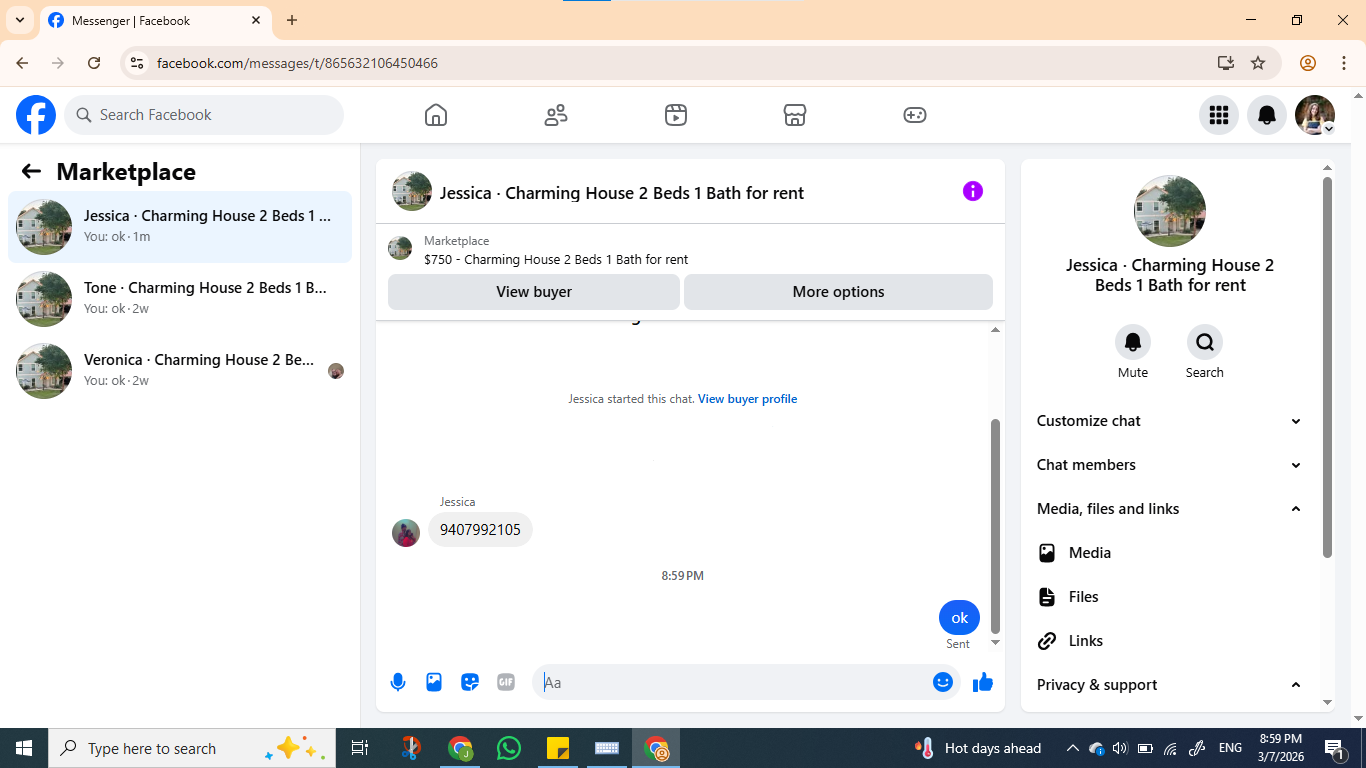The width and height of the screenshot is (1366, 768).
Task: Click the browser address bar URL
Action: pos(297,63)
